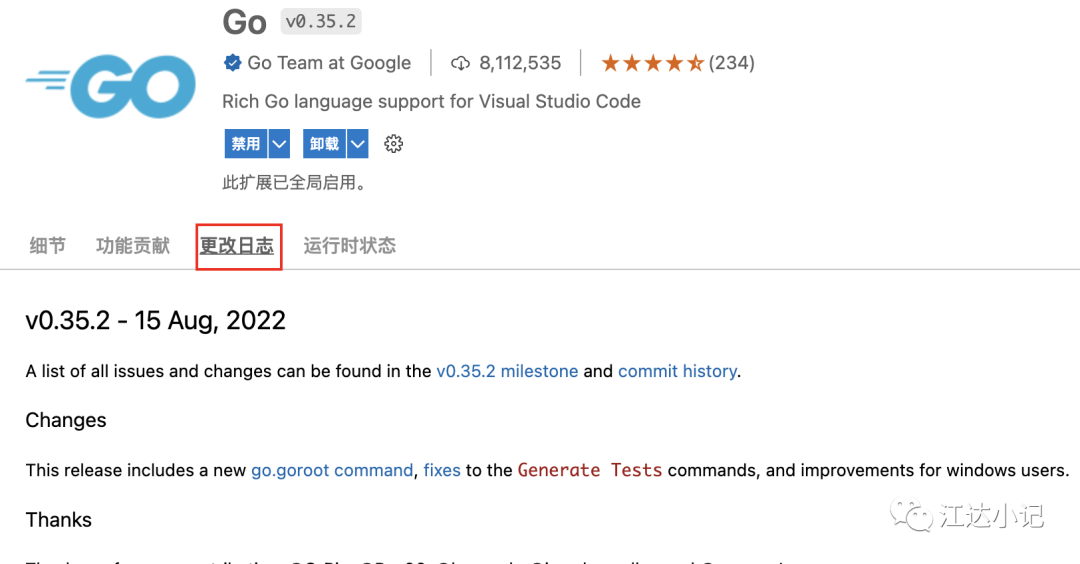Click the Rich Go language support description

tap(431, 102)
